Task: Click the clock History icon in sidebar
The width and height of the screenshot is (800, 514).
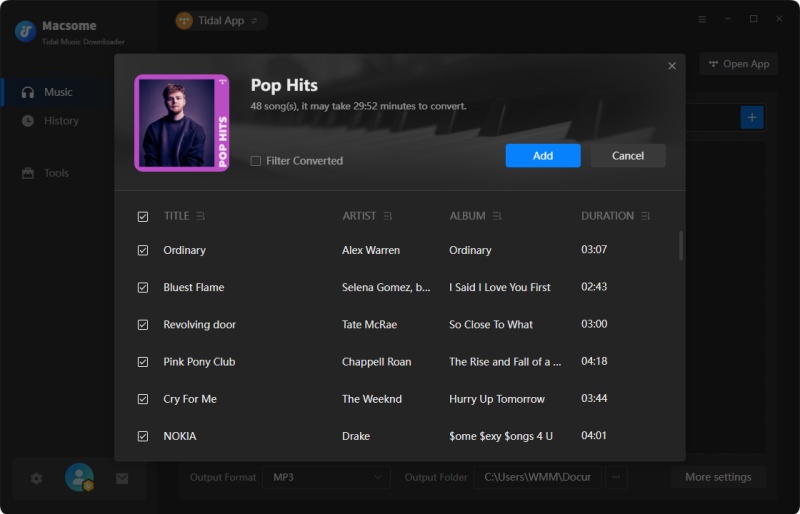Action: click(28, 121)
